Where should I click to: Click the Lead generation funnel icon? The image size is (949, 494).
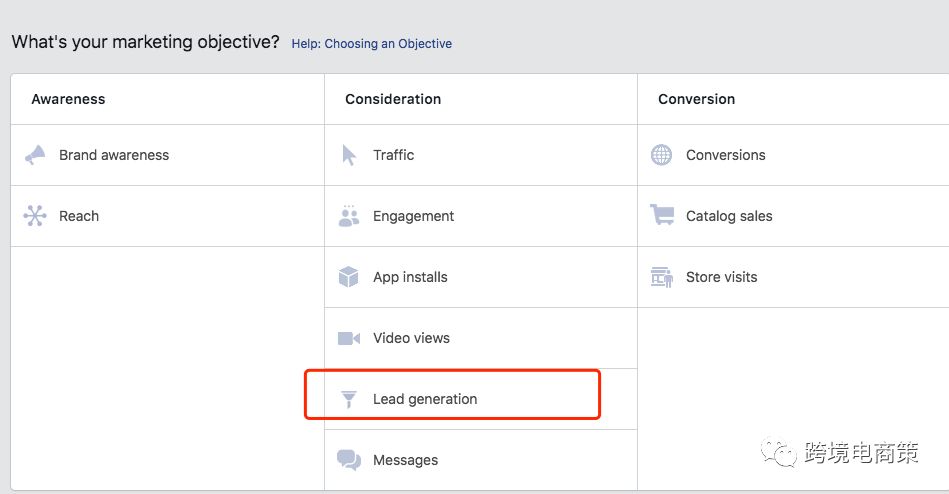[349, 399]
